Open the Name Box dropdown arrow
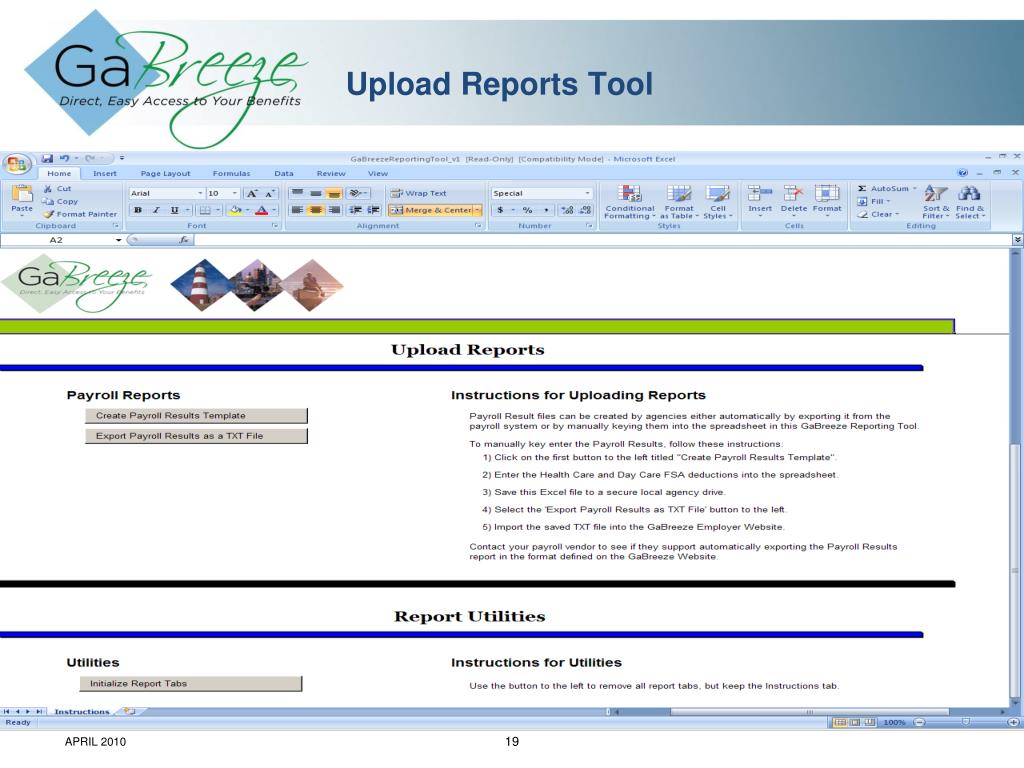The width and height of the screenshot is (1024, 768). (119, 240)
